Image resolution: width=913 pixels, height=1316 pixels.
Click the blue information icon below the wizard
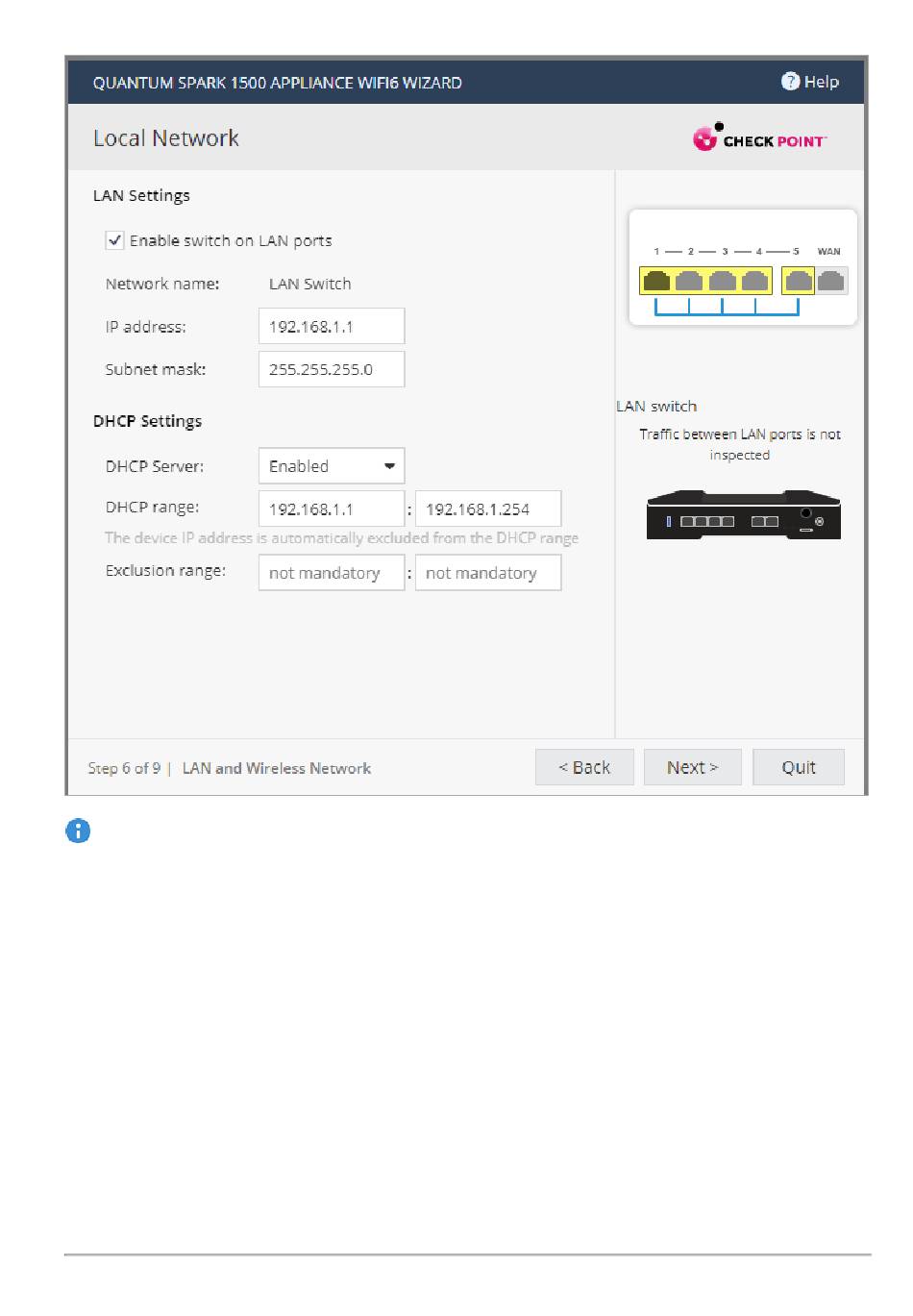pos(78,832)
